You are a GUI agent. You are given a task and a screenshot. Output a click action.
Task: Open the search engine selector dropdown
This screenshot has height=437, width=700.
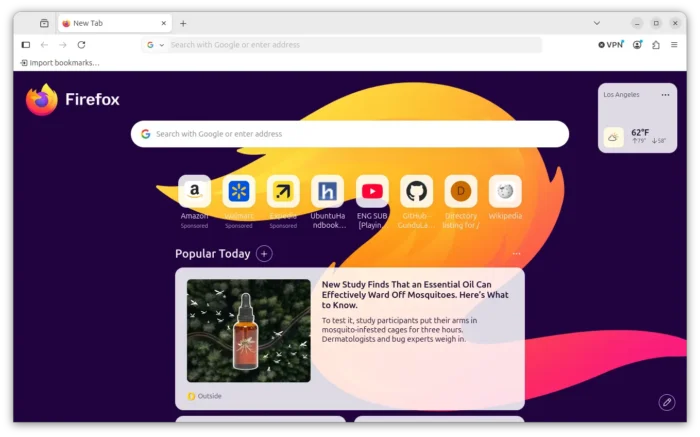point(155,45)
